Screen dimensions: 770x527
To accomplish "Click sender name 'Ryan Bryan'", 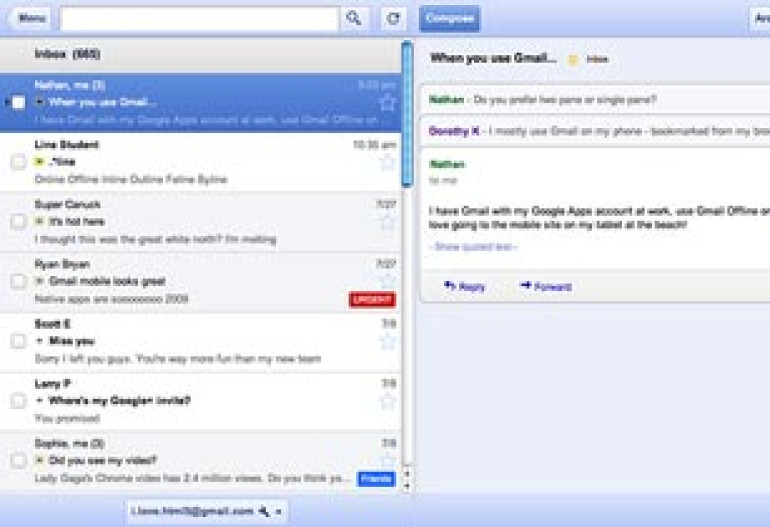I will (62, 264).
